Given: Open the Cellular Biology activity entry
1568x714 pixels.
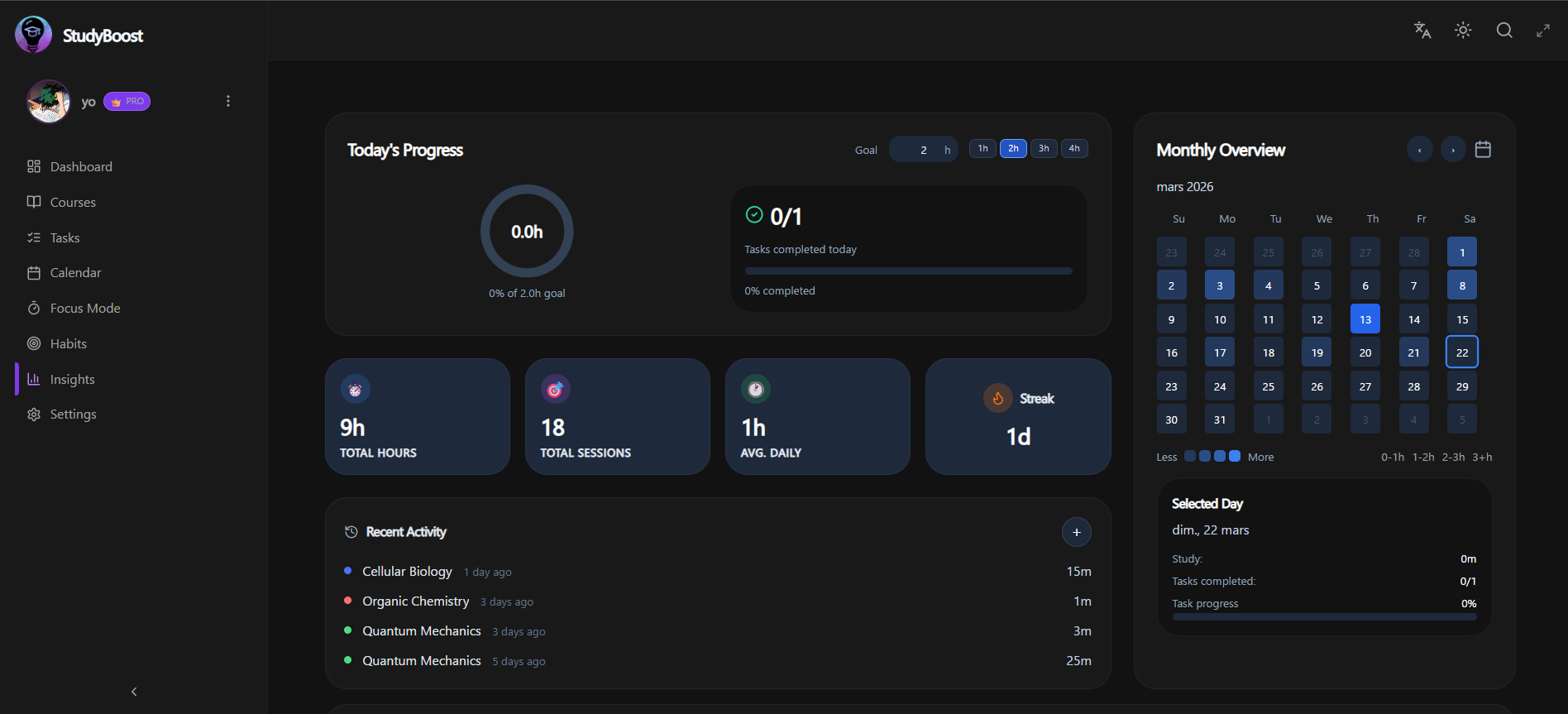Looking at the screenshot, I should [x=407, y=572].
